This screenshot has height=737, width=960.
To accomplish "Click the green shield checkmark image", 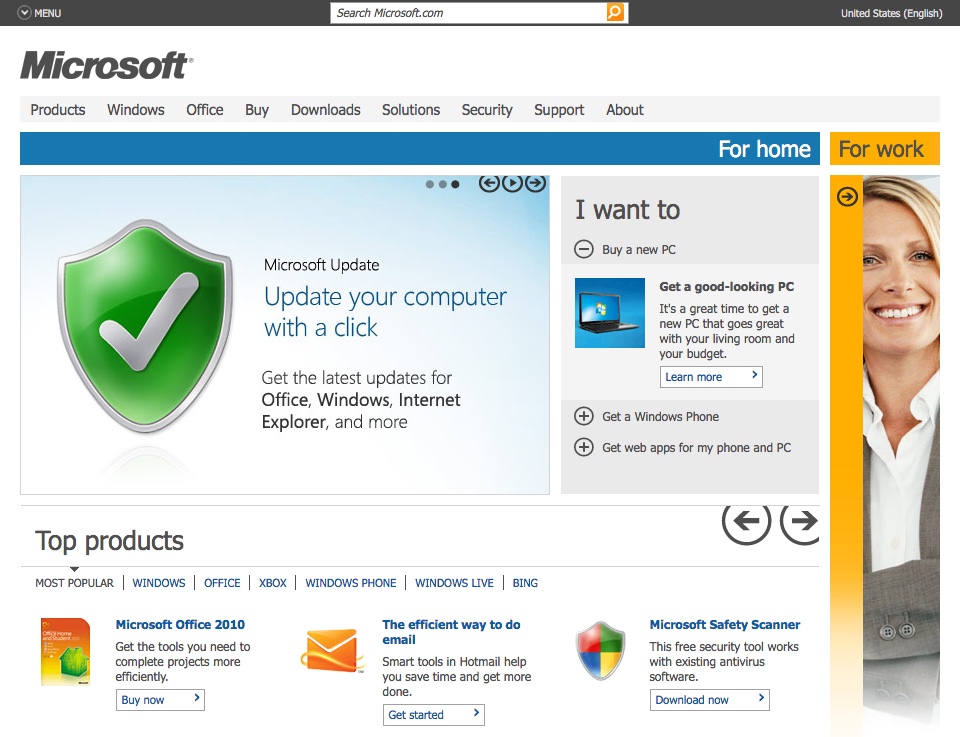I will [146, 326].
